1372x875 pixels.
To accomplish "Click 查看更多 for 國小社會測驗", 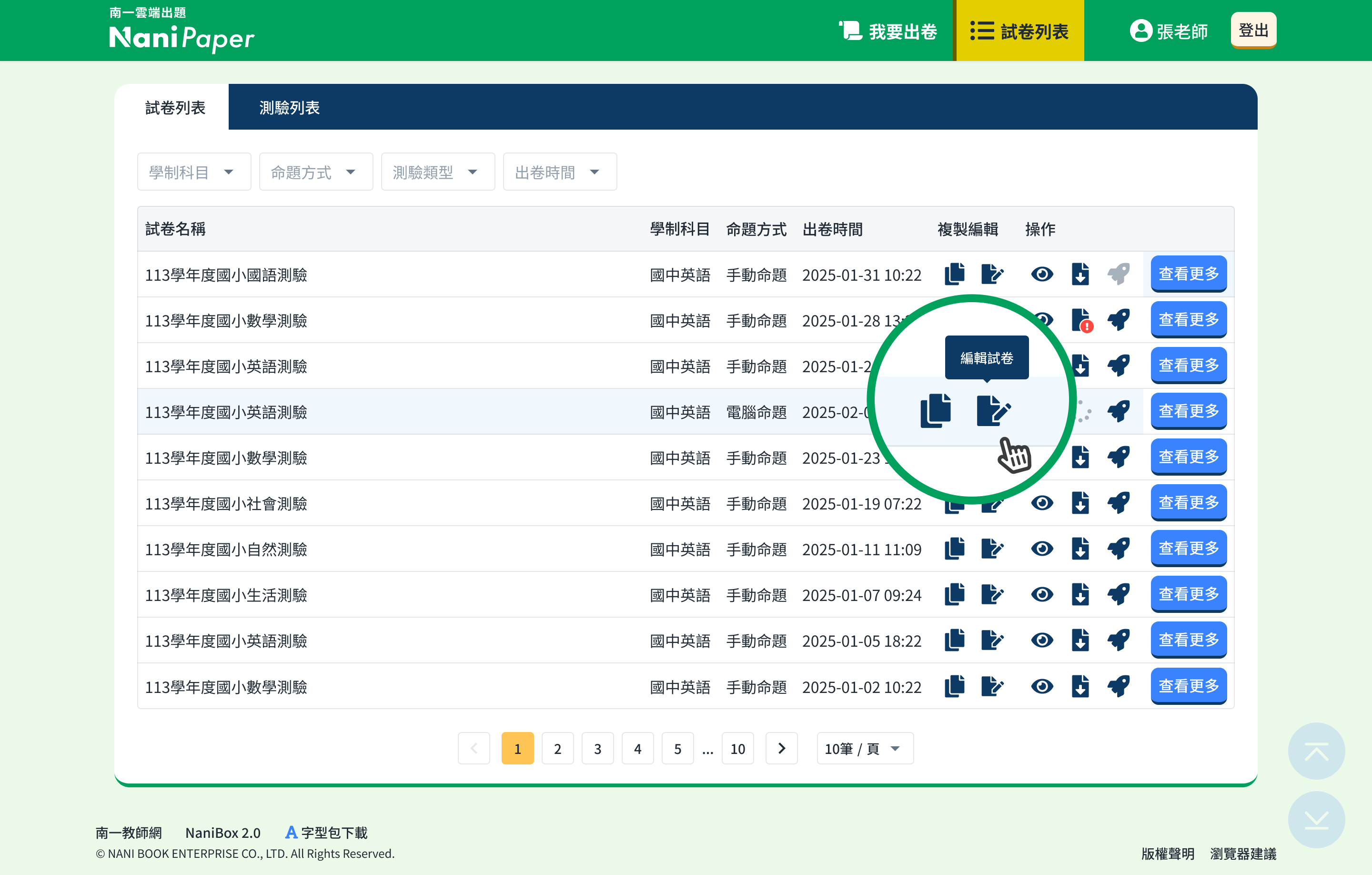I will [x=1189, y=503].
